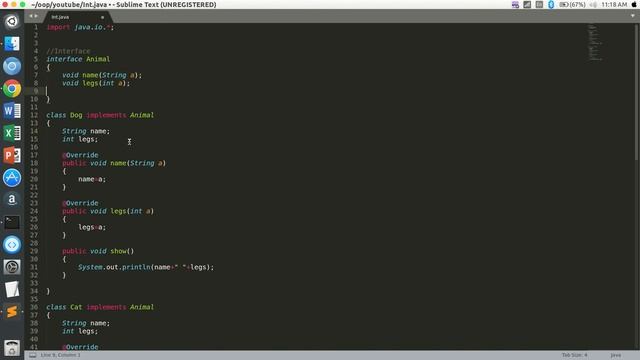Viewport: 640px width, 360px height.
Task: Click 'interface Animal' declaration
Action: tap(78, 59)
